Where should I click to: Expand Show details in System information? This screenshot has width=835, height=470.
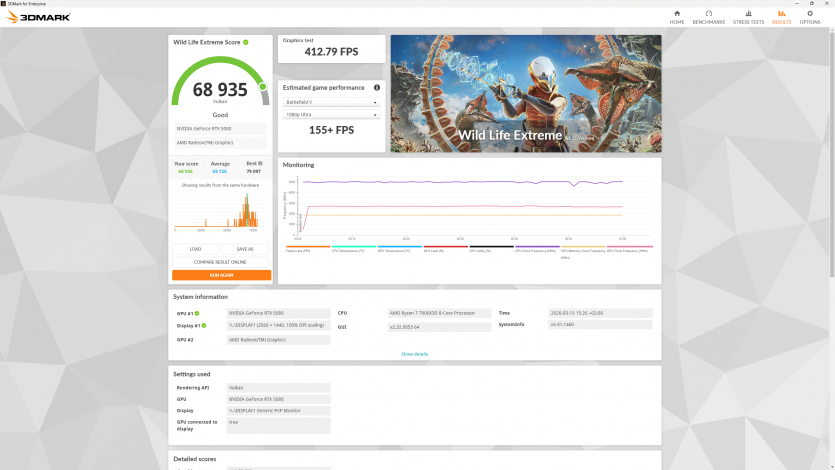[414, 354]
